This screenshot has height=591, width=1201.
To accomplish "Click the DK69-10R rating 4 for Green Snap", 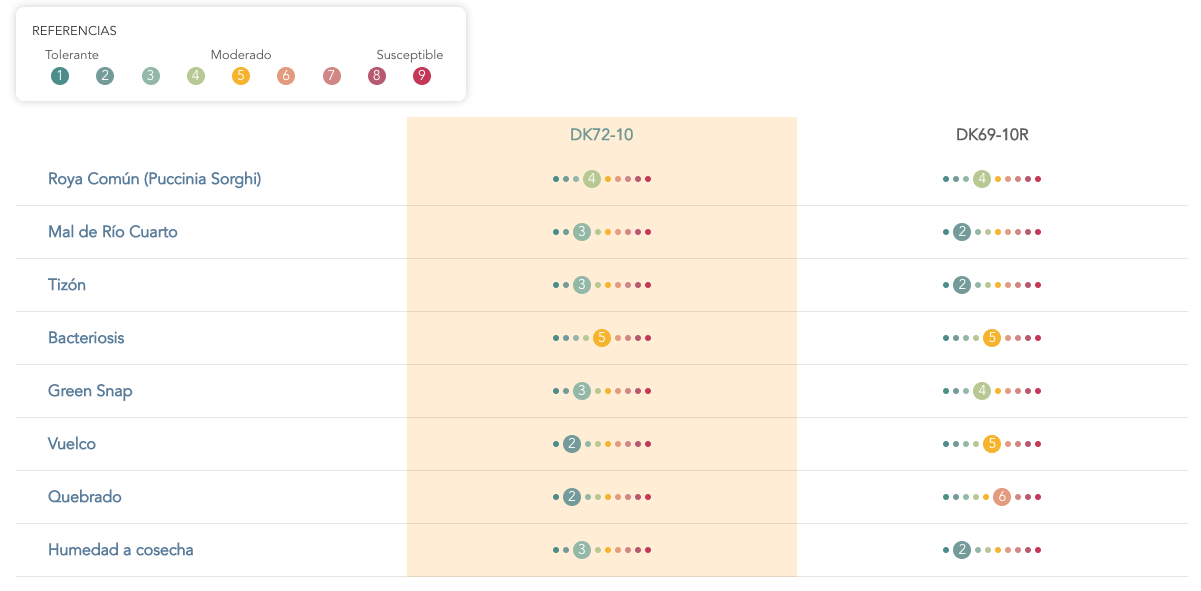I will 982,391.
